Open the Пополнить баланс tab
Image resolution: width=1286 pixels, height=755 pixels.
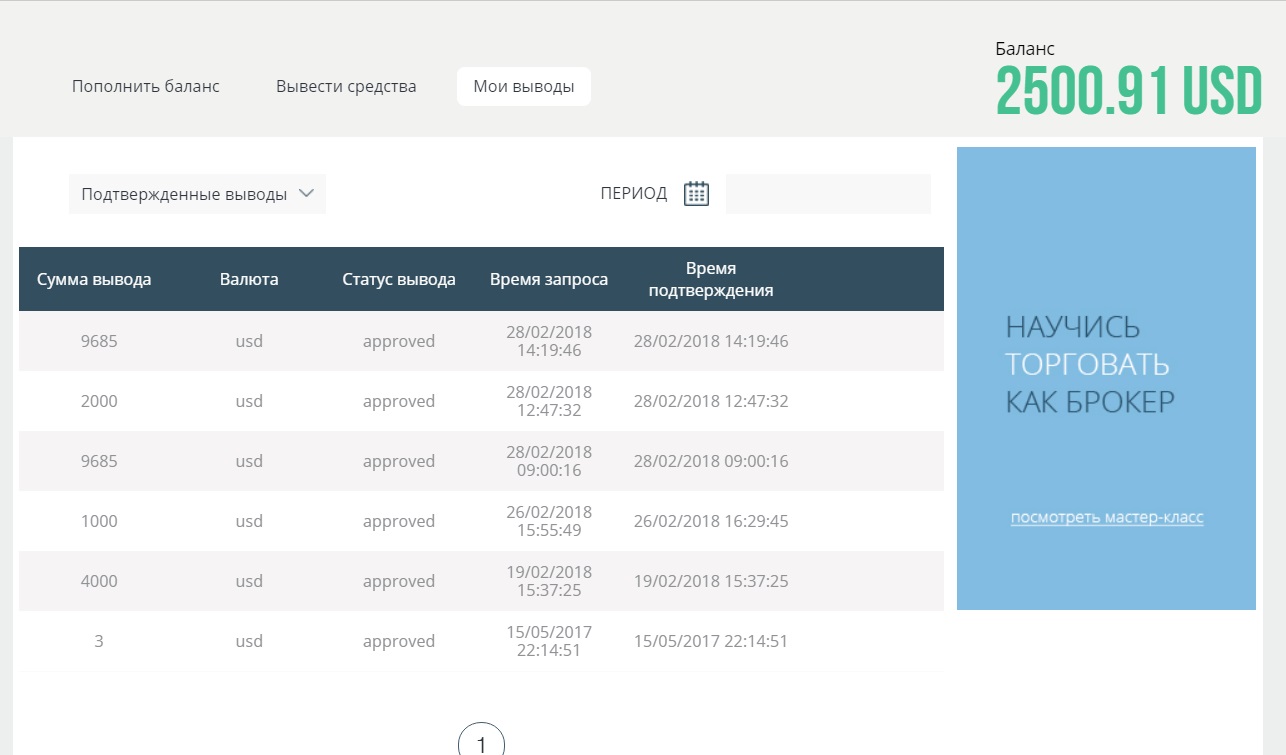[146, 87]
